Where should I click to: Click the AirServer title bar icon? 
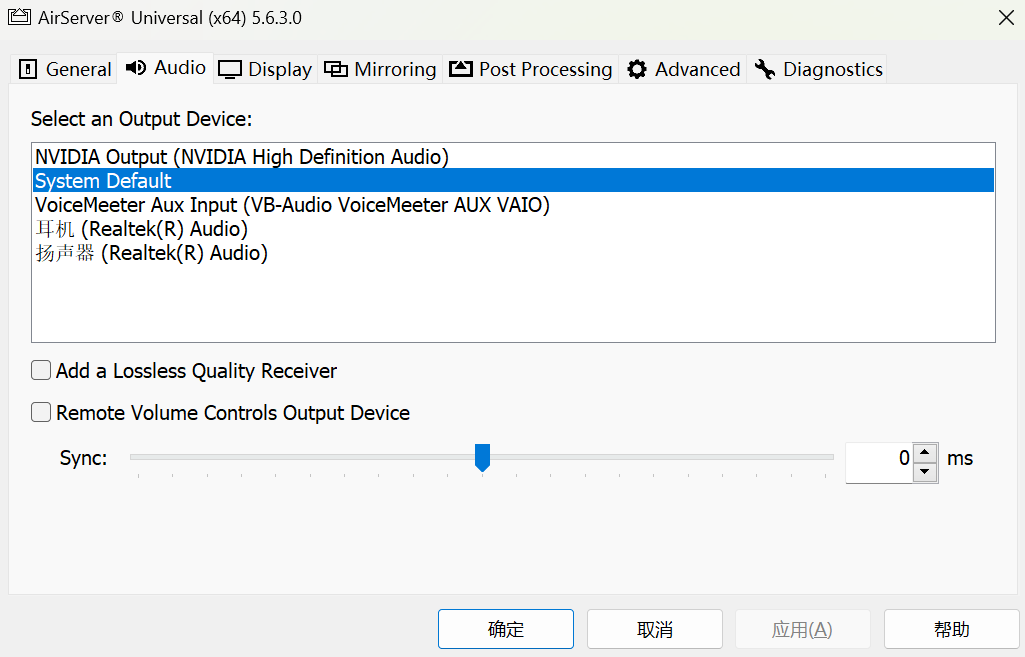20,17
